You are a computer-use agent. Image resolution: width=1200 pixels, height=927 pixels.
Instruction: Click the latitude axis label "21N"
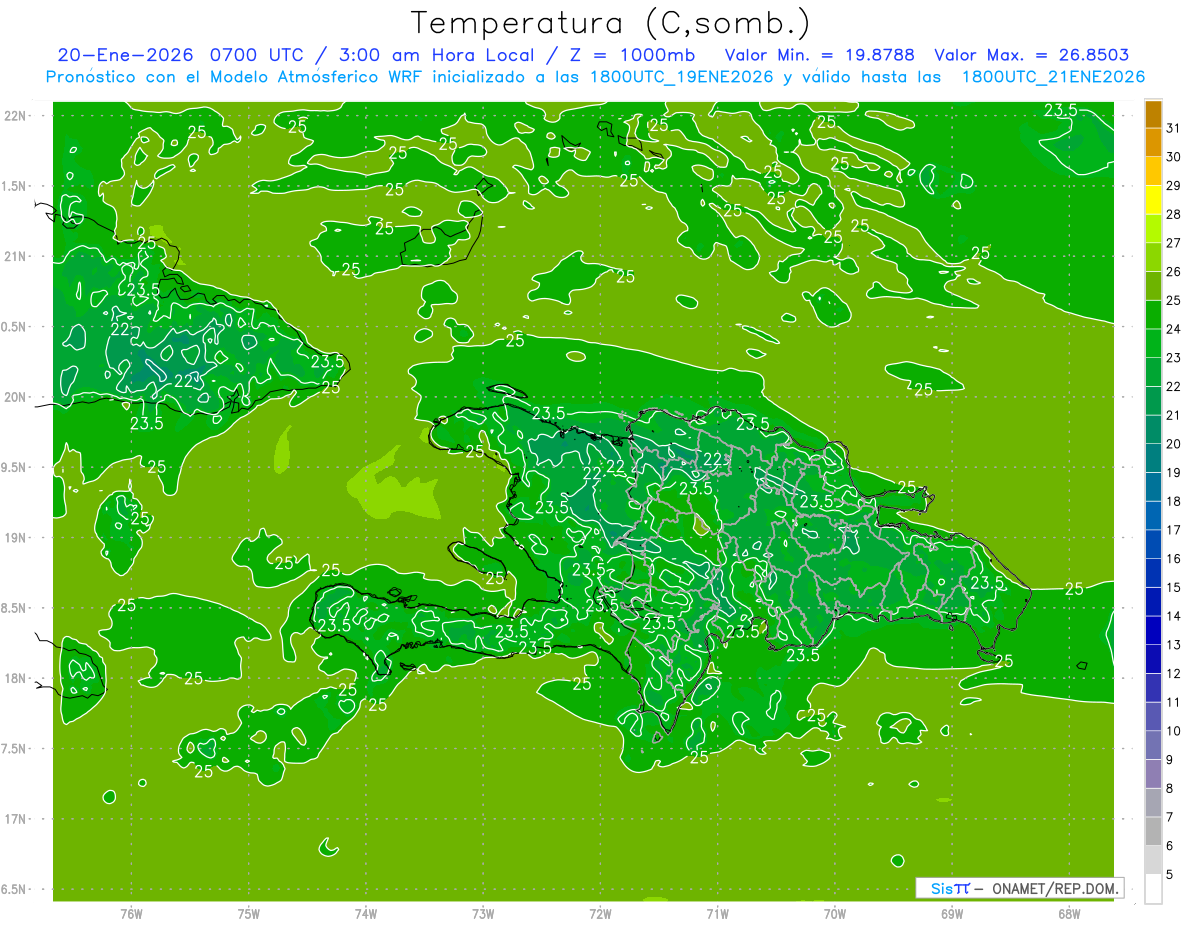coord(16,257)
